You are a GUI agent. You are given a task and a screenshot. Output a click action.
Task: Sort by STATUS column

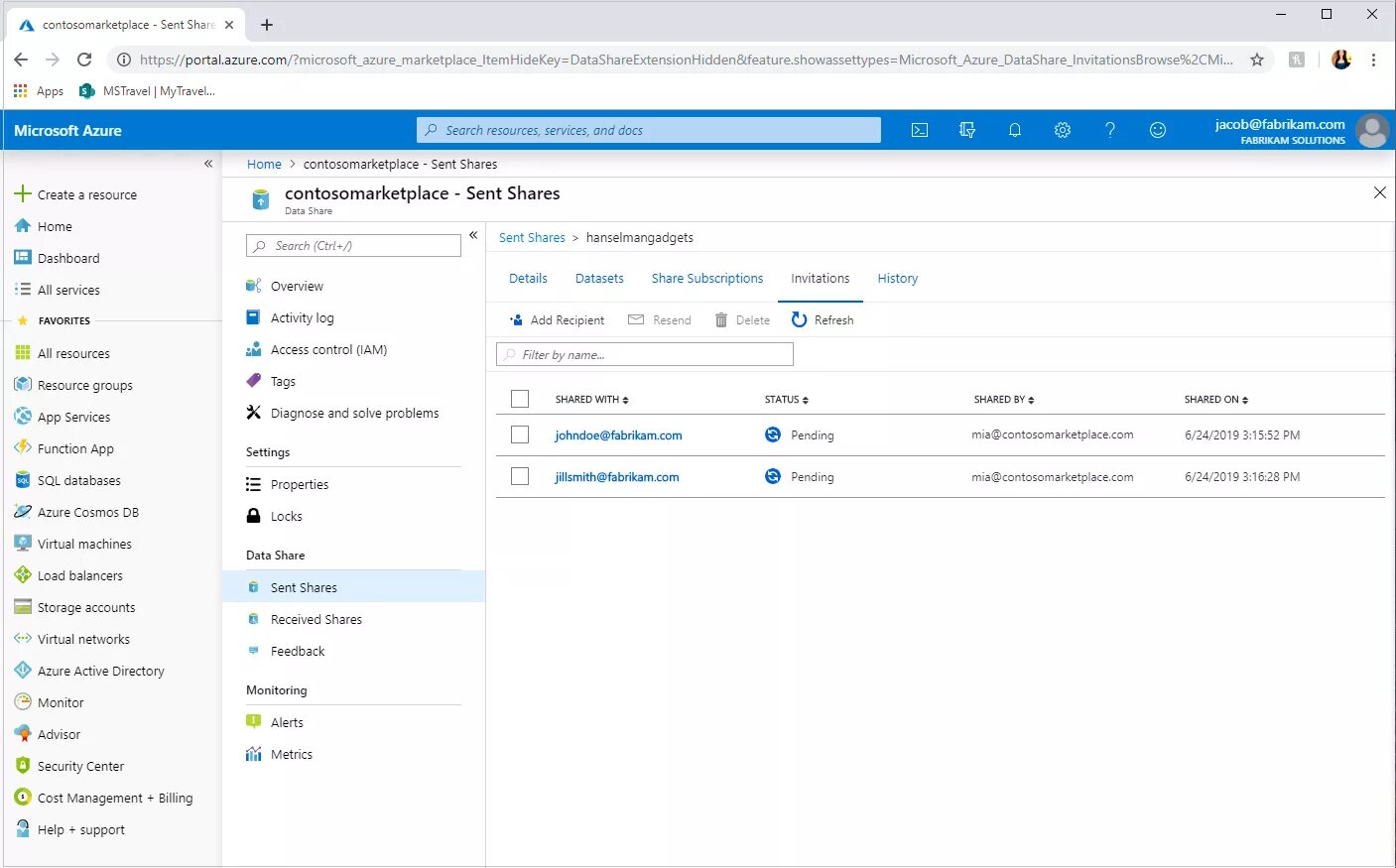point(786,399)
